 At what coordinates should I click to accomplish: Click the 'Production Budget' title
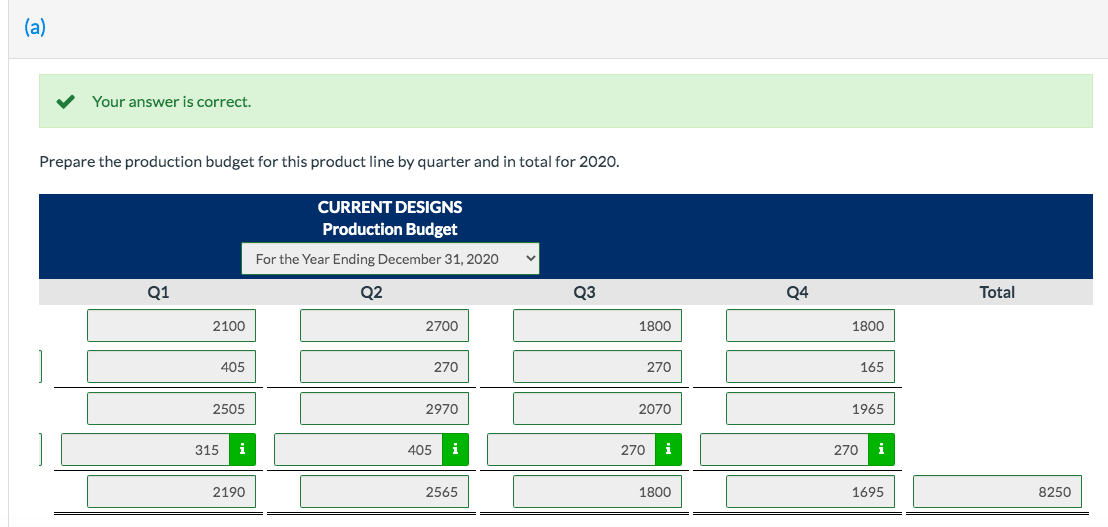pyautogui.click(x=390, y=230)
